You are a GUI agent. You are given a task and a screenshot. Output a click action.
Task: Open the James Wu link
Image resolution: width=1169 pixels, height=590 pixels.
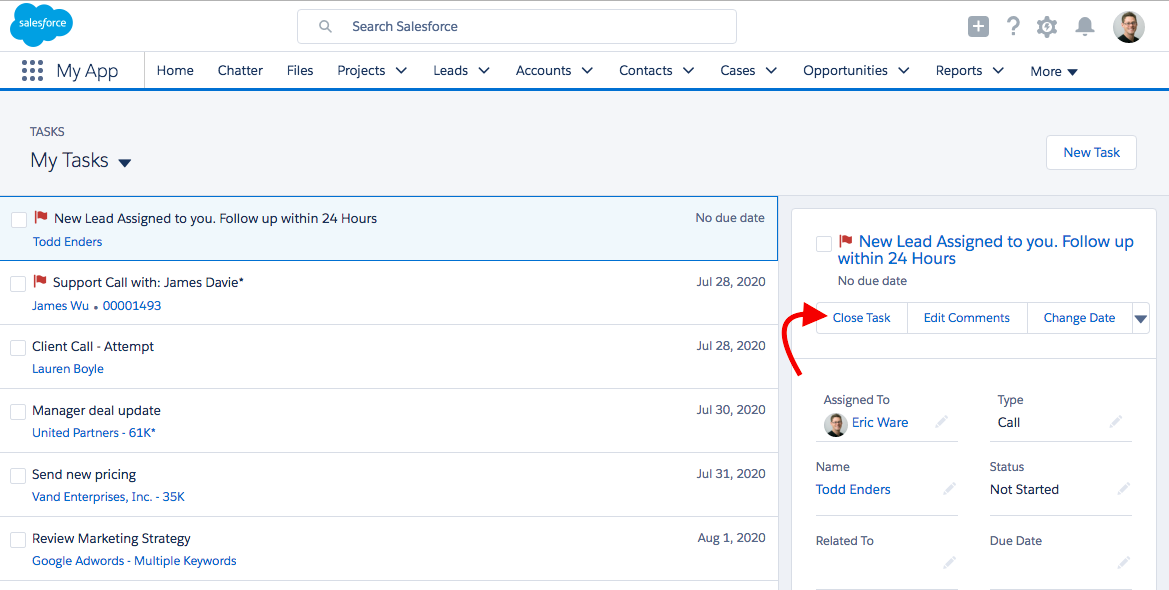click(x=60, y=306)
